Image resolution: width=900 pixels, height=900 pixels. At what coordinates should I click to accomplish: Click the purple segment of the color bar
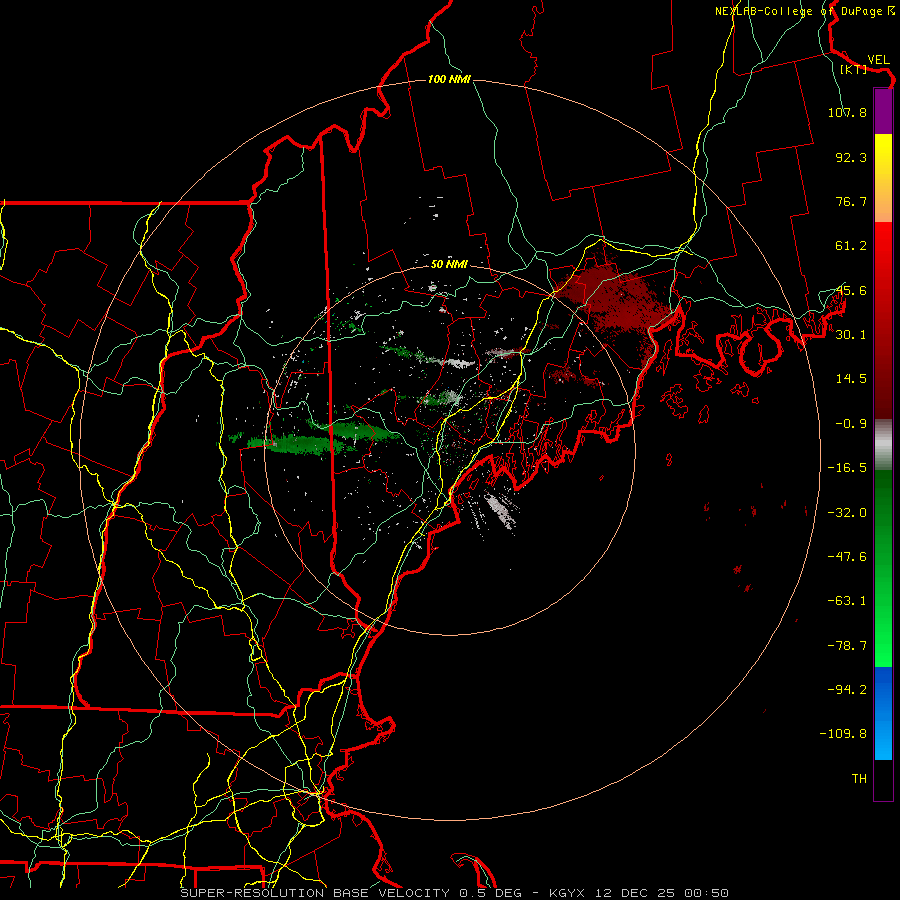883,112
